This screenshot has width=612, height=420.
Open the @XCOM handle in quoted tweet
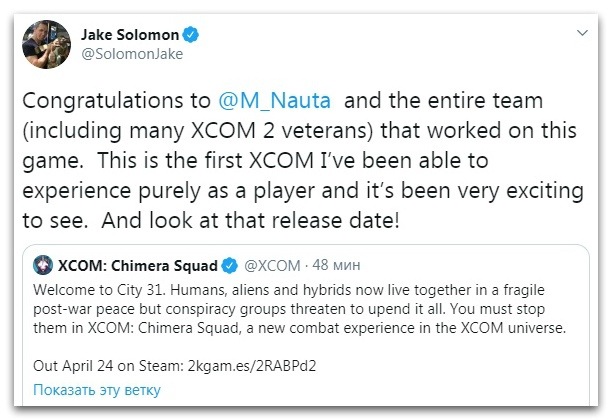(272, 265)
